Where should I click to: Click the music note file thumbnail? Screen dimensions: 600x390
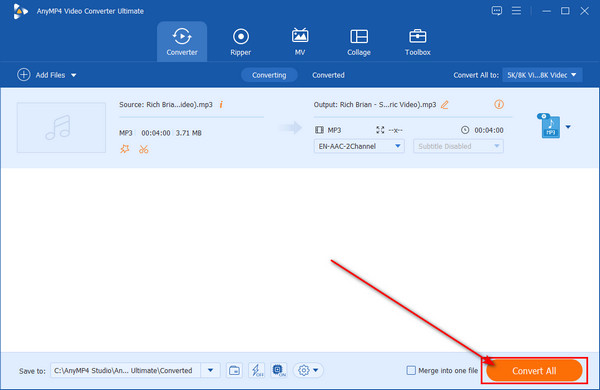(61, 127)
